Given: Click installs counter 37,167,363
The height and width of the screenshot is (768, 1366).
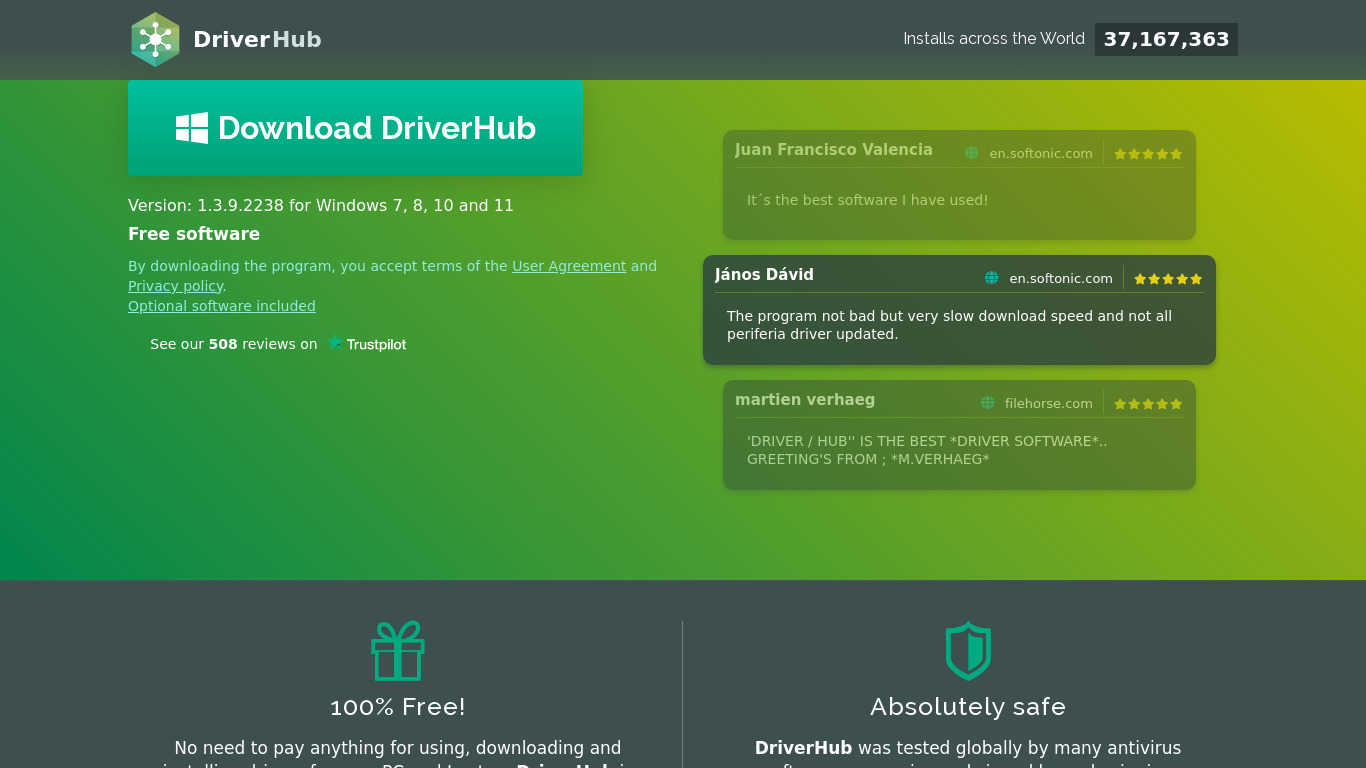Looking at the screenshot, I should 1166,39.
